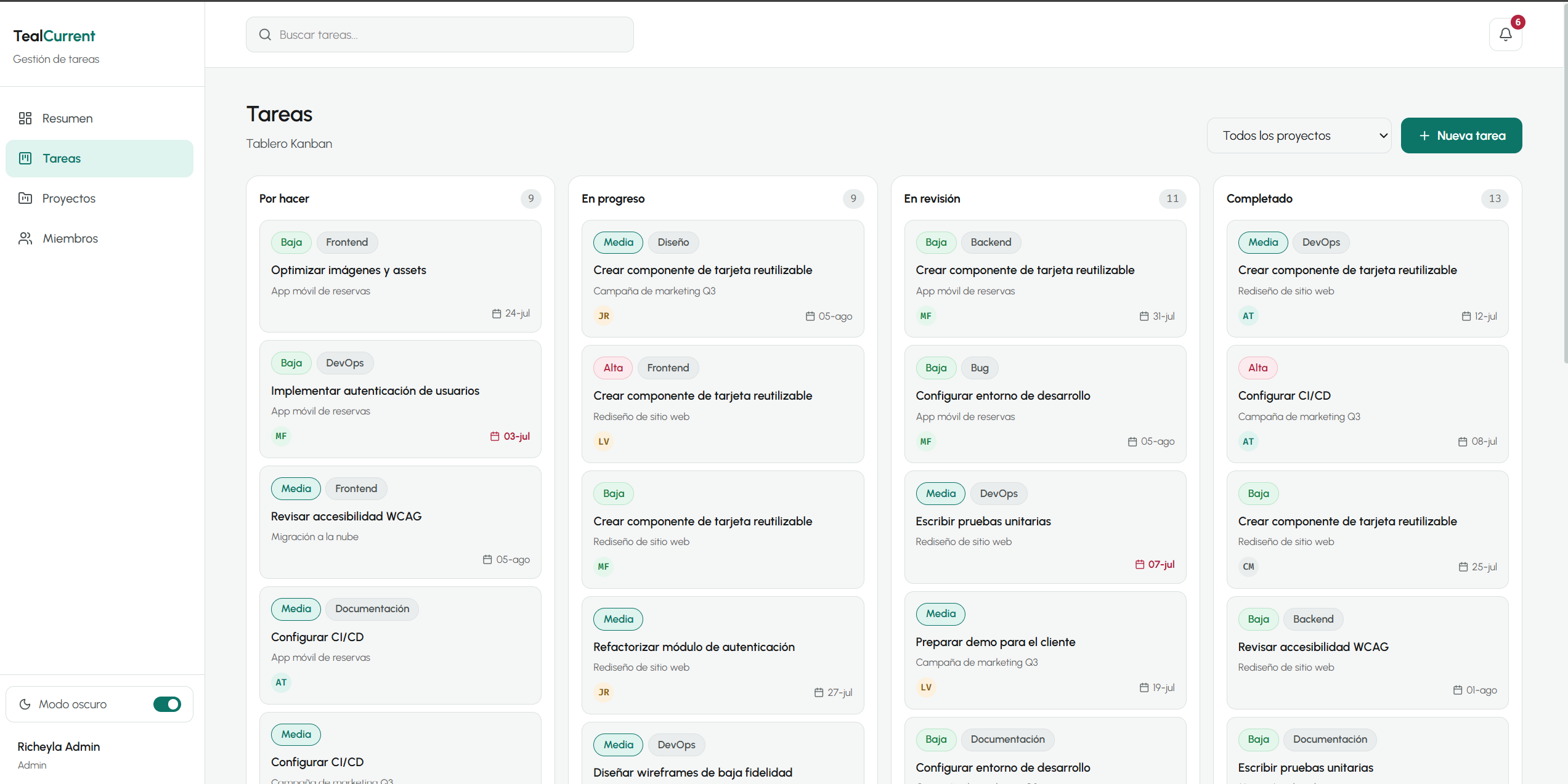Click the calendar icon next to 24-jul
The width and height of the screenshot is (1568, 784).
pos(497,313)
